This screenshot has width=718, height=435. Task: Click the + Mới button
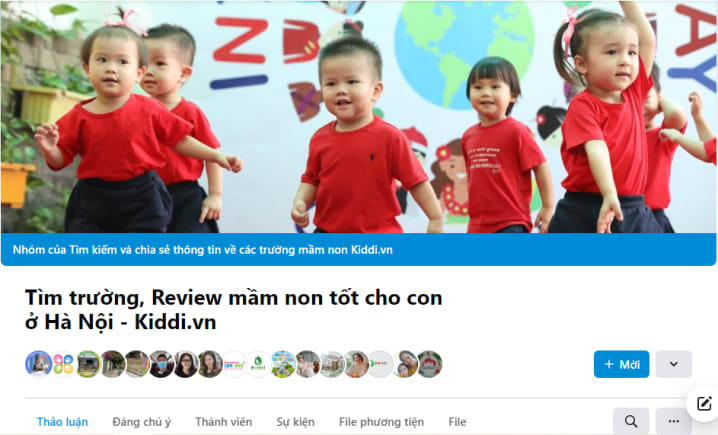(x=621, y=364)
